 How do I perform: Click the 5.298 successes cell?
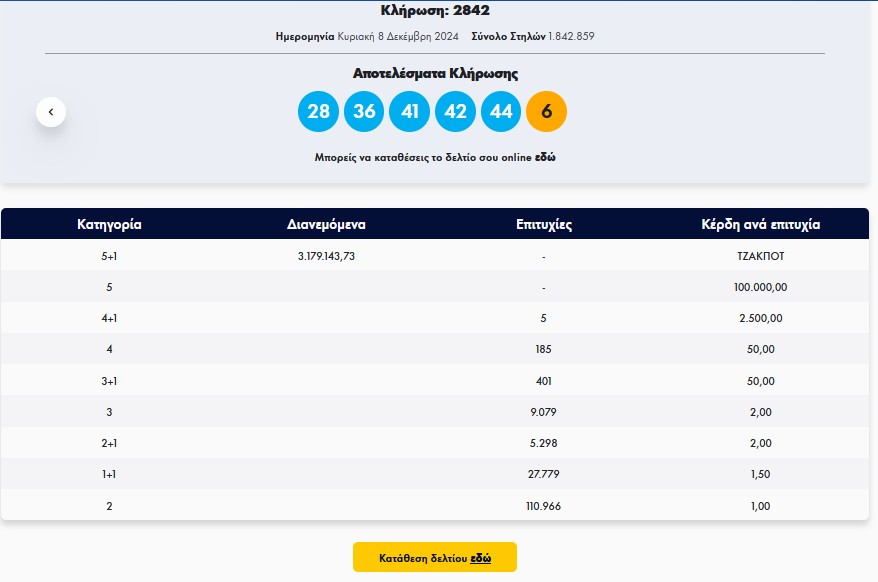543,443
